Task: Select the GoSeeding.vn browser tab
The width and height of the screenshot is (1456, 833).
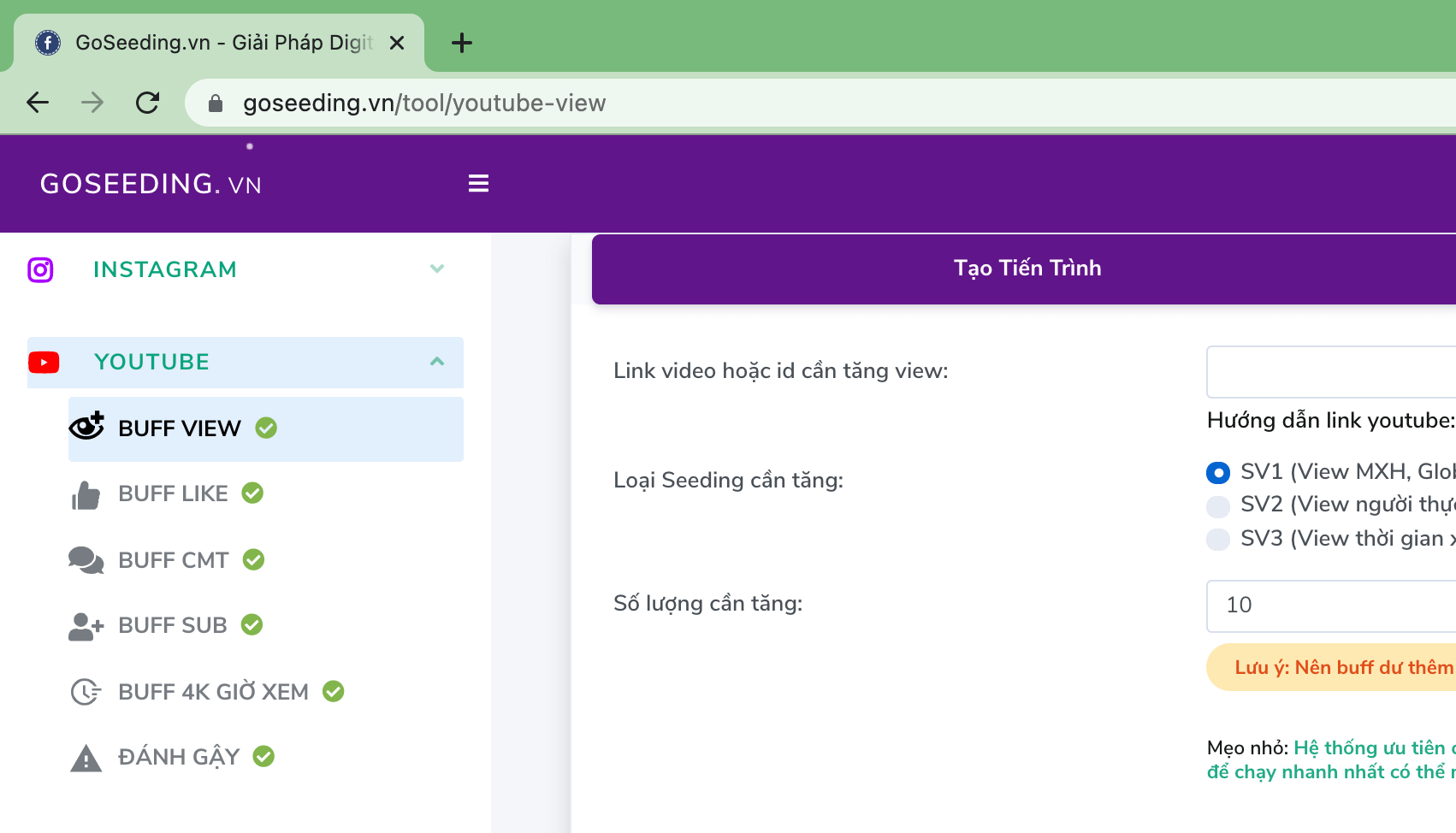Action: click(x=219, y=43)
